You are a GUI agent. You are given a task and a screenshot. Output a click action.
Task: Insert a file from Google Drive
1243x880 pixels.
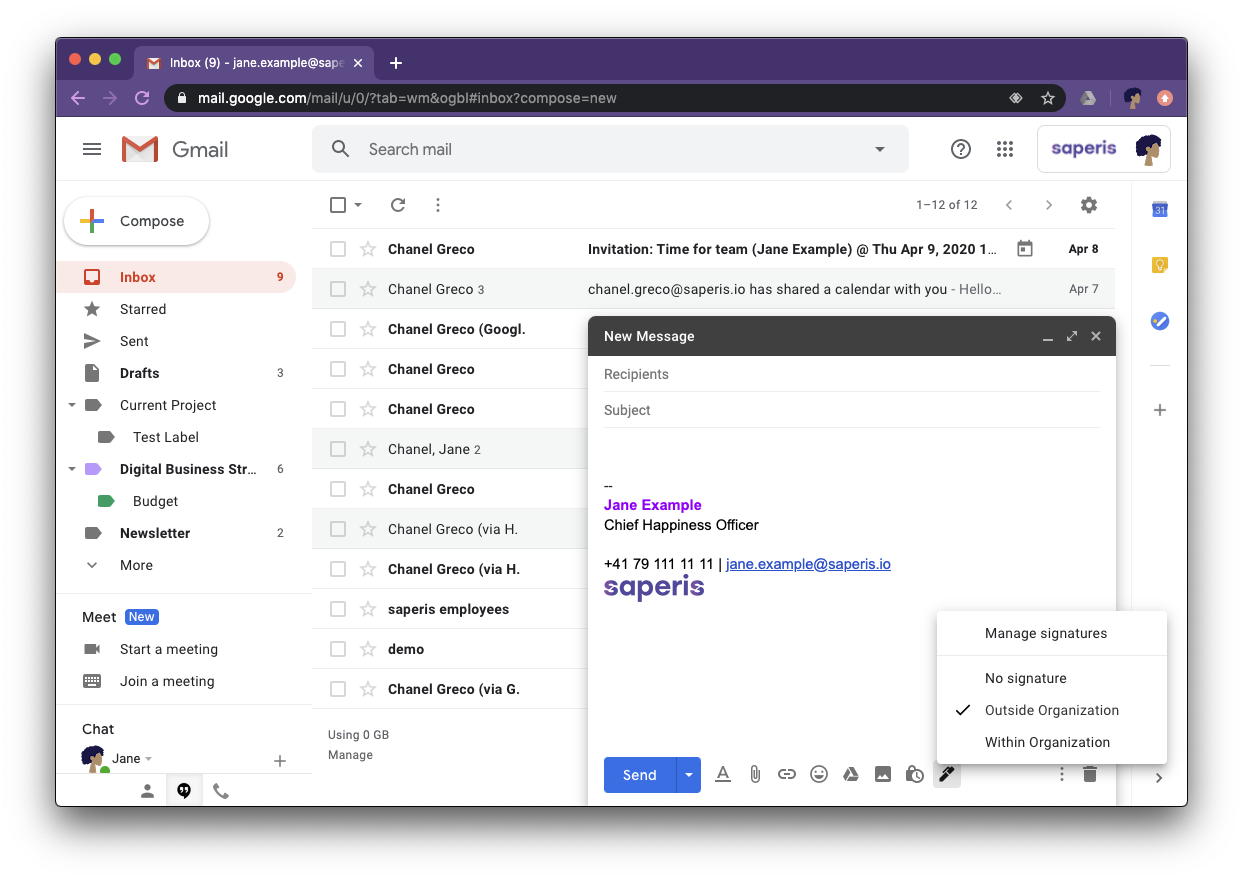pos(851,773)
